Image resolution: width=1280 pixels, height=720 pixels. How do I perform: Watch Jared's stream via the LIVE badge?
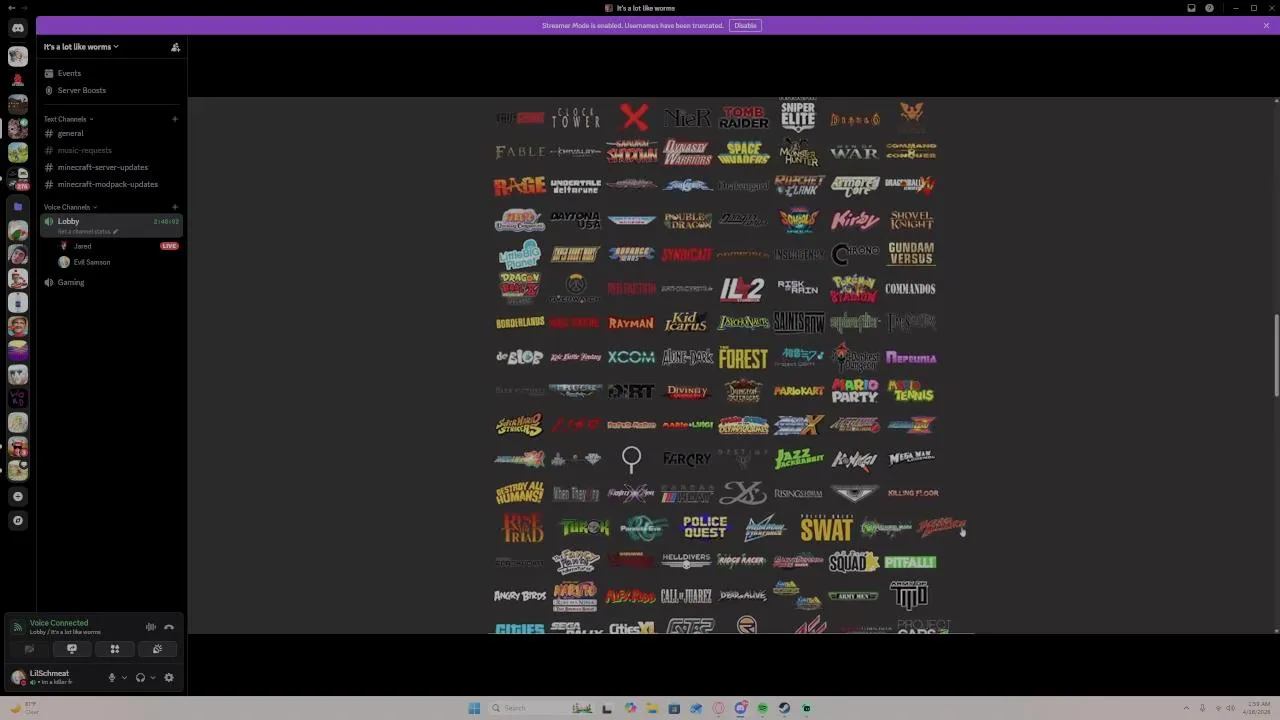coord(169,246)
